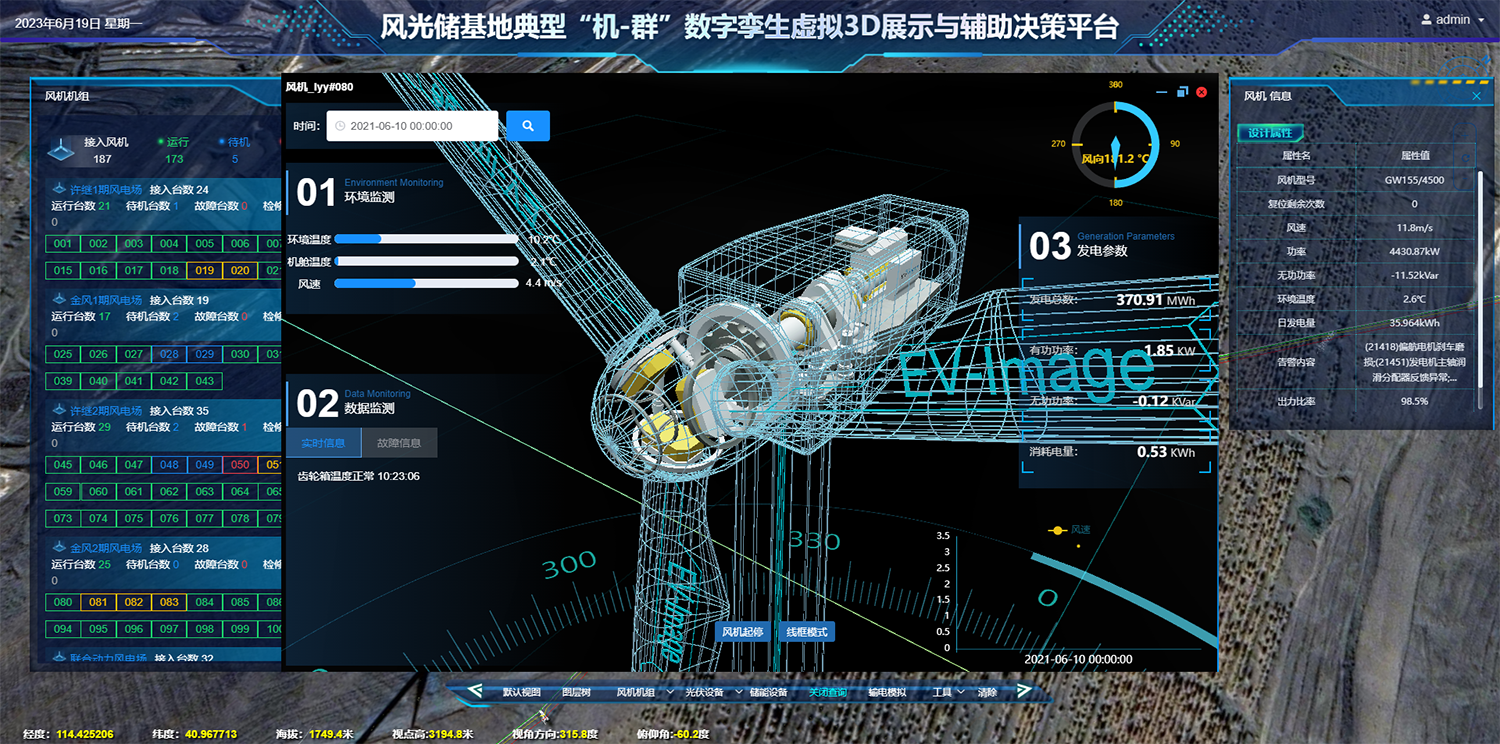Image resolution: width=1500 pixels, height=744 pixels.
Task: Toggle the 风速 legend series in chart
Action: pyautogui.click(x=1068, y=530)
